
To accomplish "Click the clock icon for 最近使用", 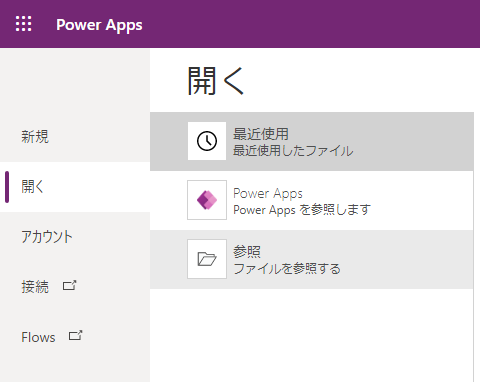I will coord(207,141).
